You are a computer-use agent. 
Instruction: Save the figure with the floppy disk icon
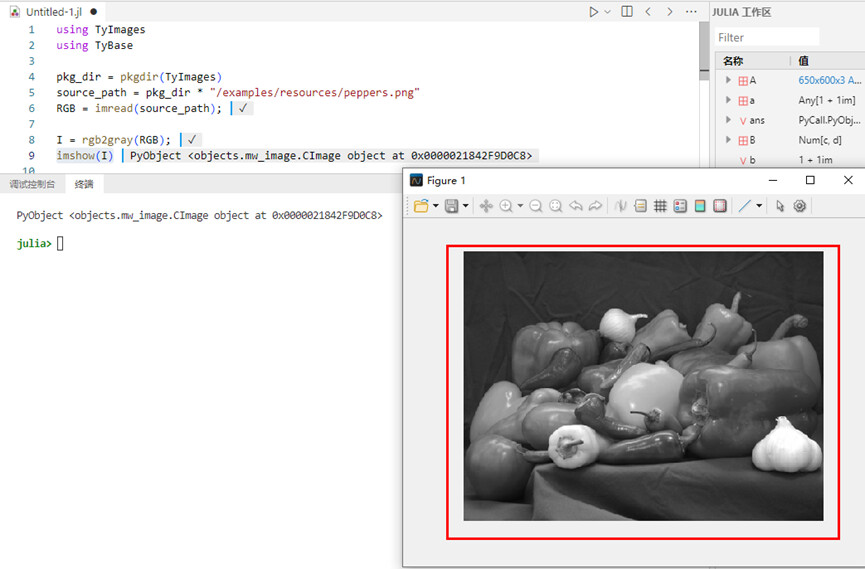[x=452, y=206]
